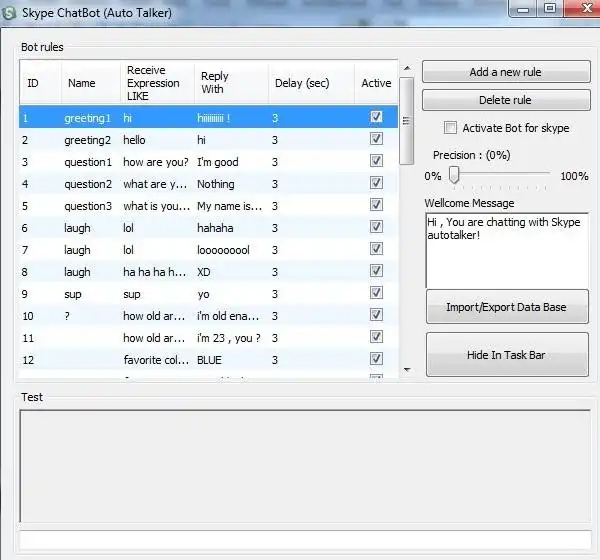Click the 'loooooool' reply cell

click(x=223, y=250)
